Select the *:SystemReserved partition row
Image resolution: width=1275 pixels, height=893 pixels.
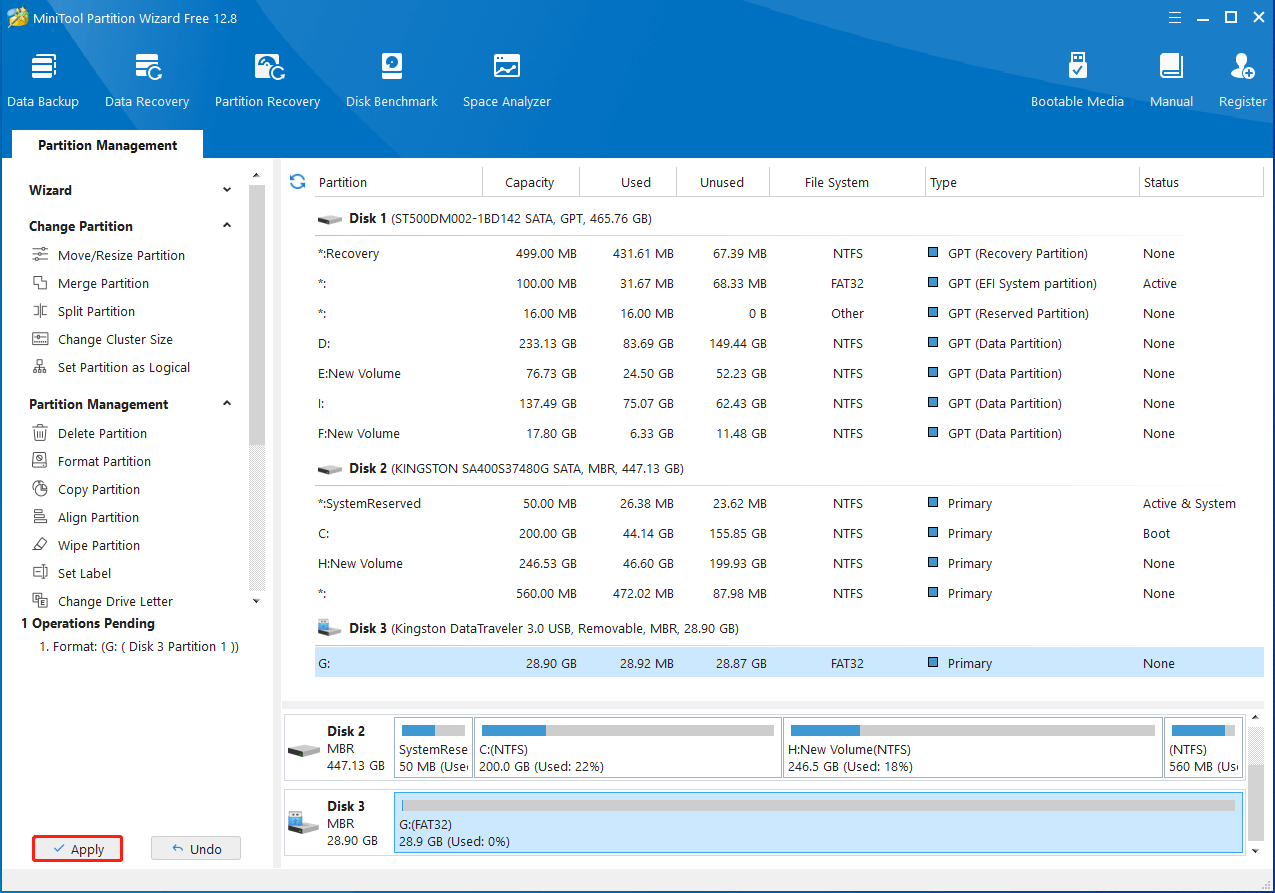pos(789,504)
